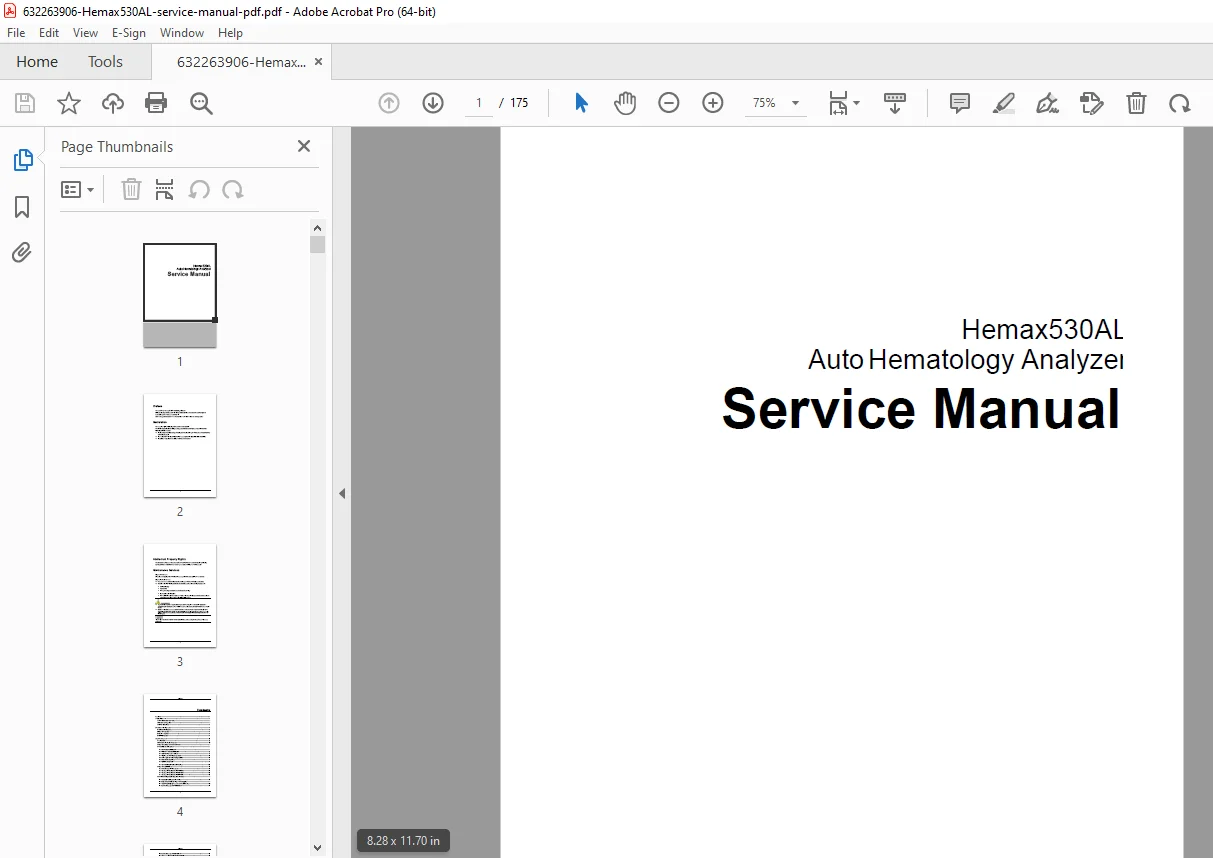Open the E-Sign menu
Screen dimensions: 1213x858
129,33
